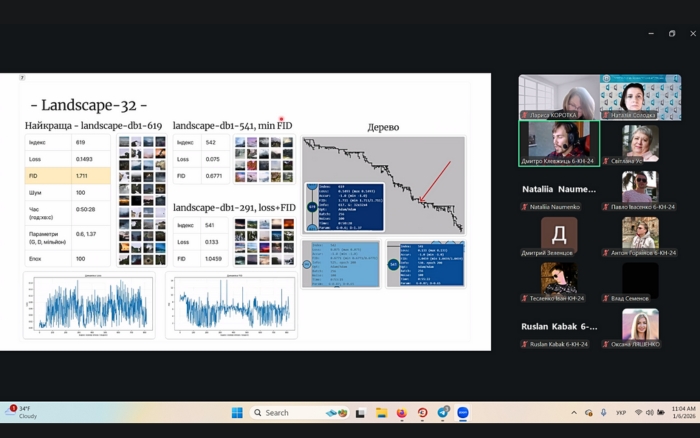Open File Explorer from the taskbar
Image resolution: width=700 pixels, height=438 pixels.
pyautogui.click(x=381, y=412)
